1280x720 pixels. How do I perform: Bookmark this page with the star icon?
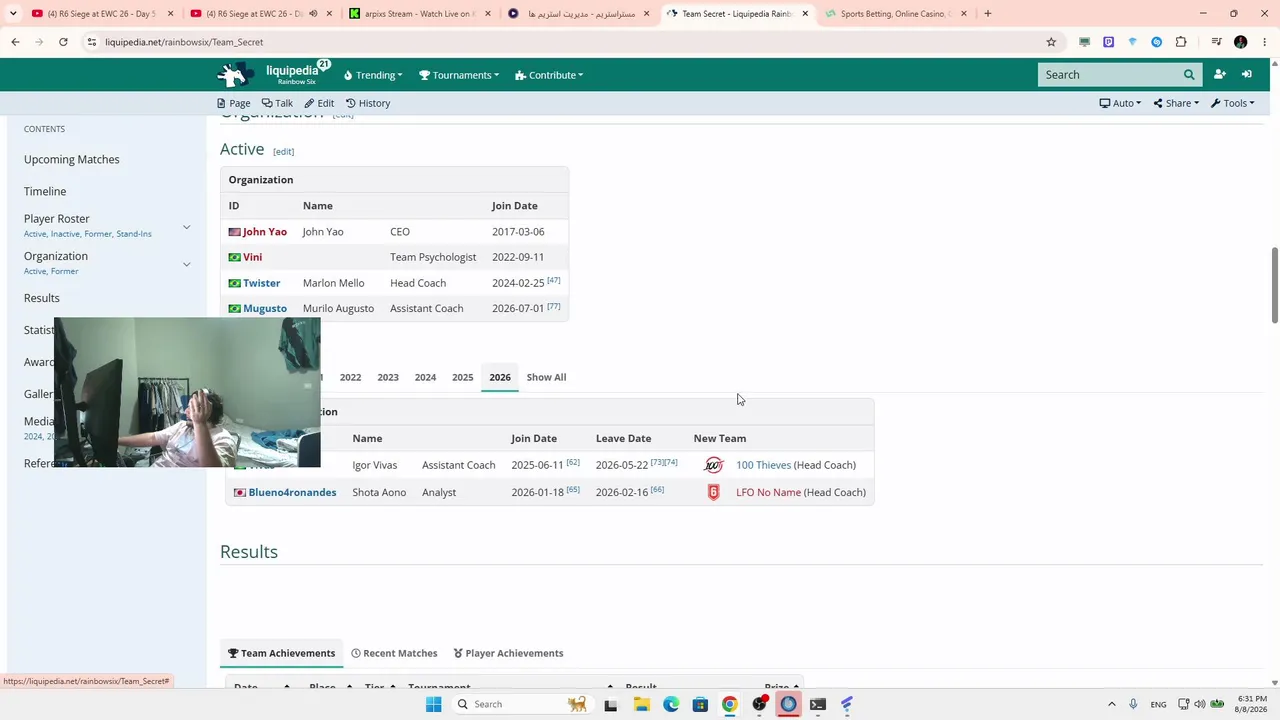pyautogui.click(x=1051, y=42)
